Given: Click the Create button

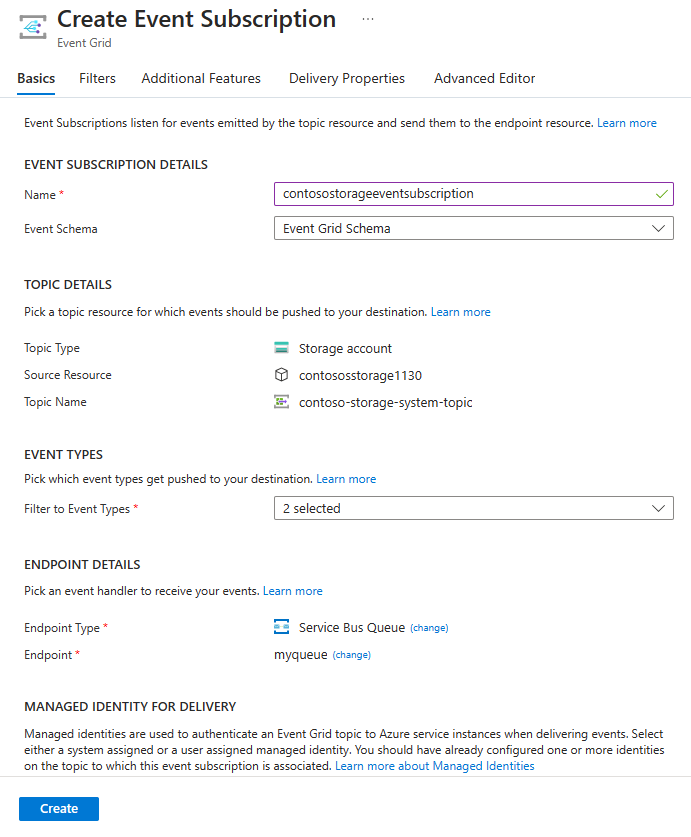Looking at the screenshot, I should click(58, 808).
